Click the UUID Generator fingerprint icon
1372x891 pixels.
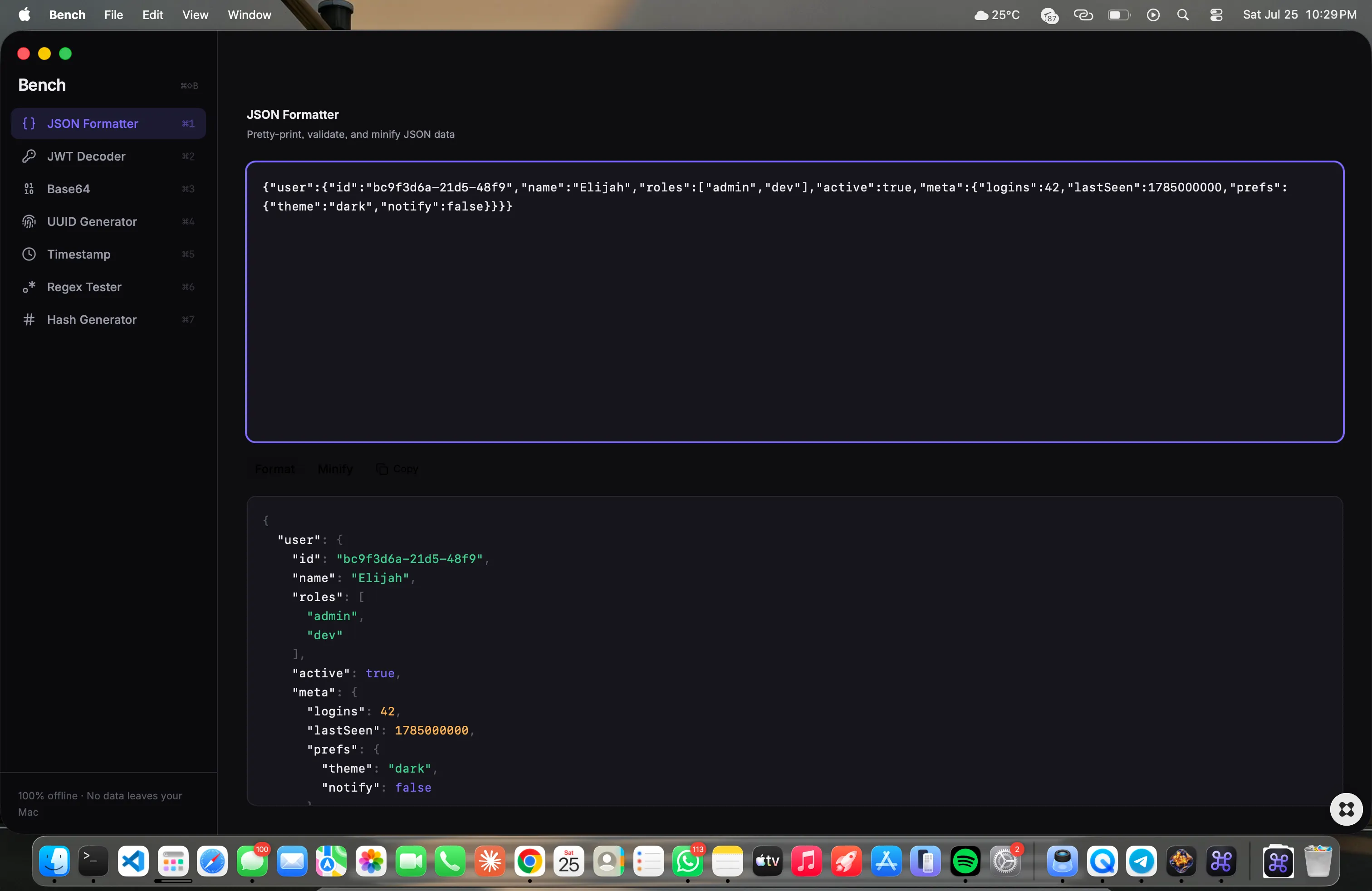click(x=29, y=221)
